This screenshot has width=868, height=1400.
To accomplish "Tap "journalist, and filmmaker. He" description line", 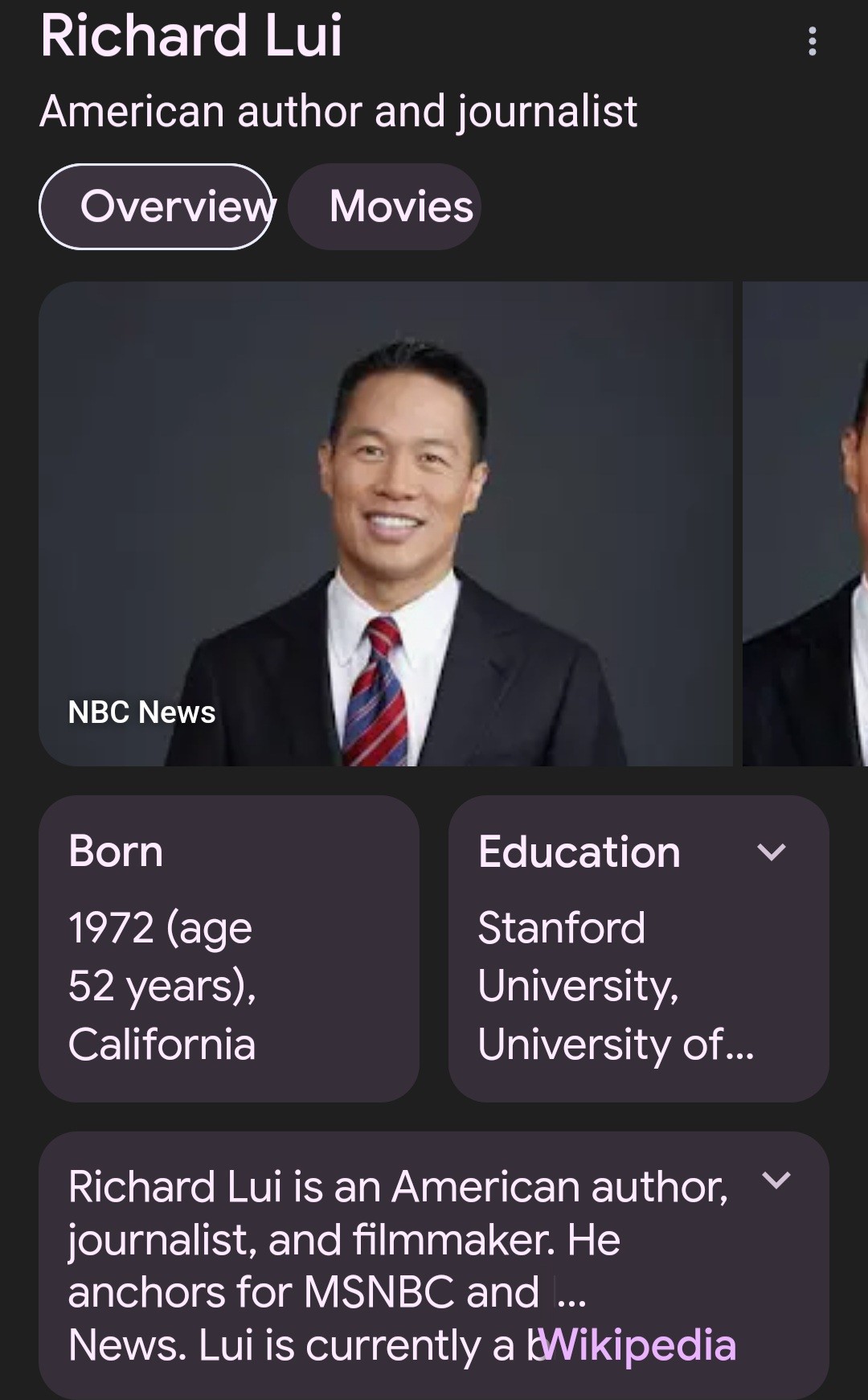I will tap(344, 1240).
